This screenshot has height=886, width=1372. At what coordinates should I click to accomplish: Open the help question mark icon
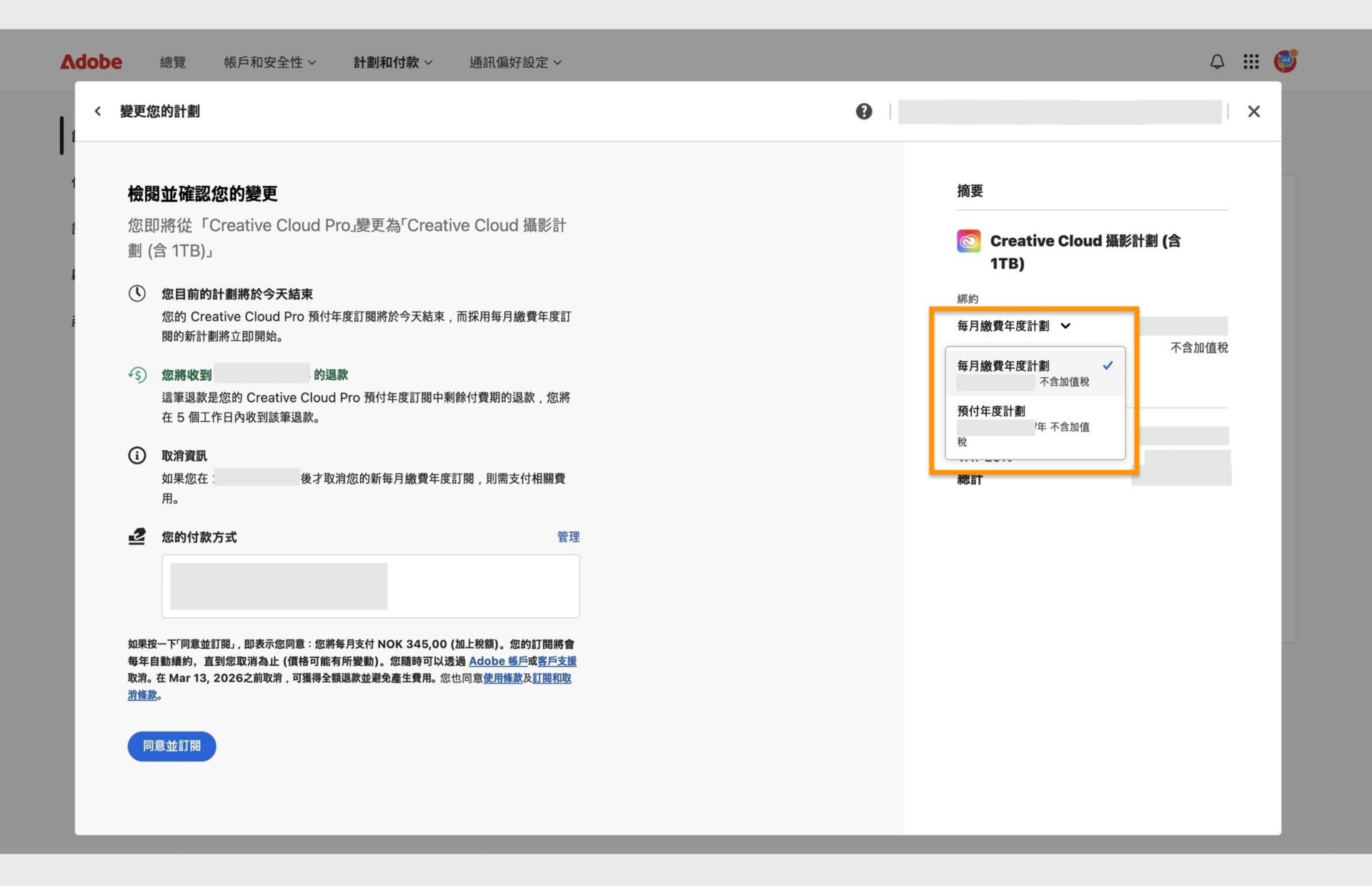click(x=864, y=111)
